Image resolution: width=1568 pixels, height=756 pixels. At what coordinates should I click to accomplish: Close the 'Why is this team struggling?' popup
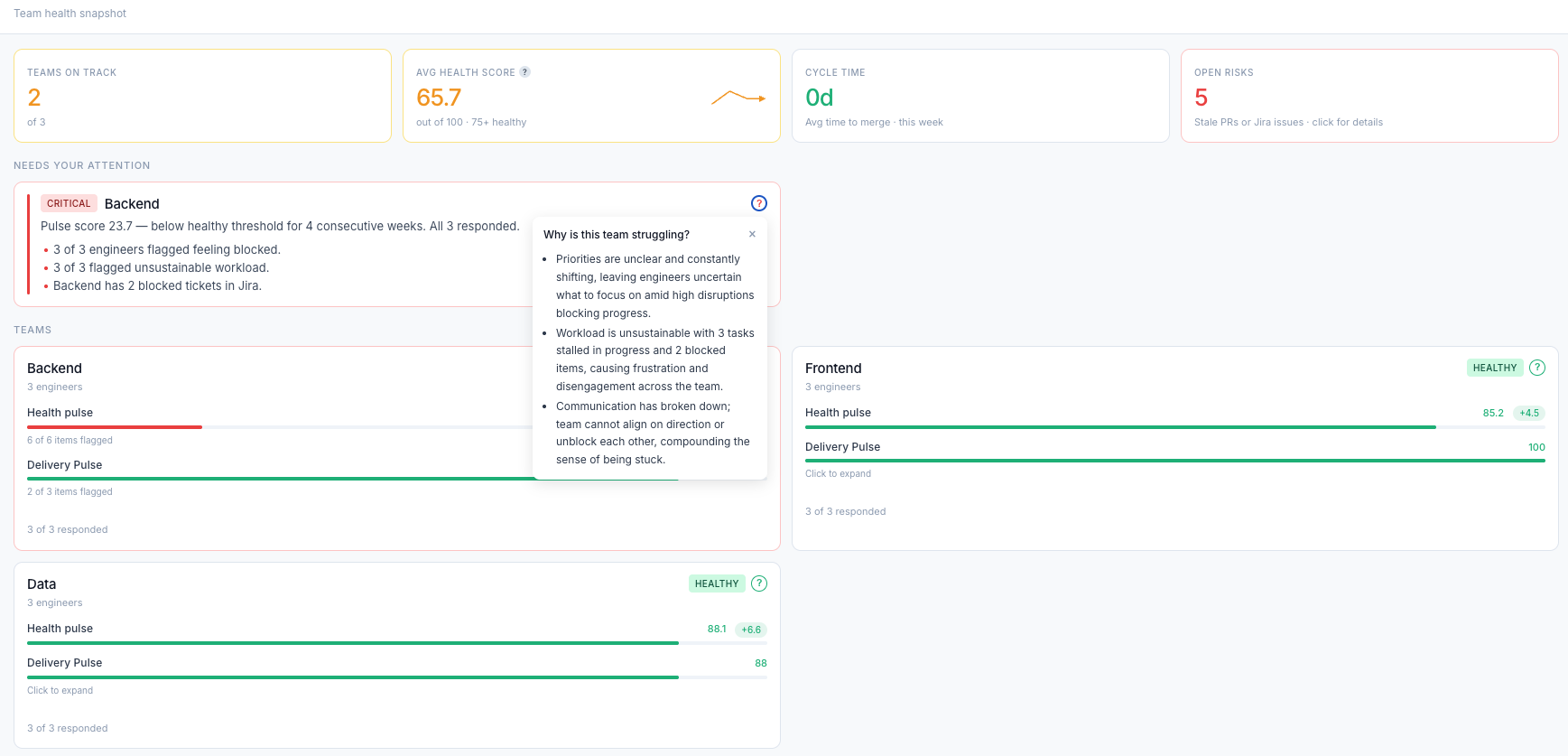point(752,234)
